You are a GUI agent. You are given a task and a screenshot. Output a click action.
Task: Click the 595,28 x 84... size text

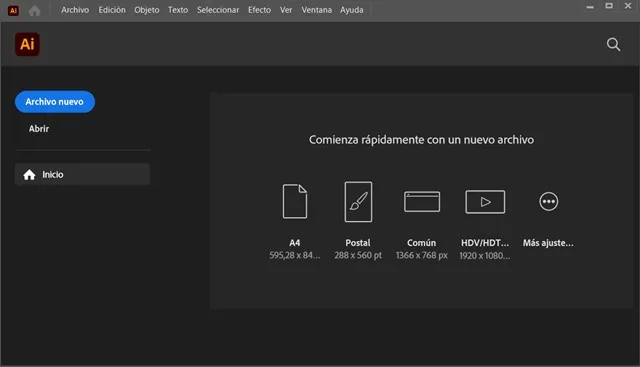tap(295, 255)
